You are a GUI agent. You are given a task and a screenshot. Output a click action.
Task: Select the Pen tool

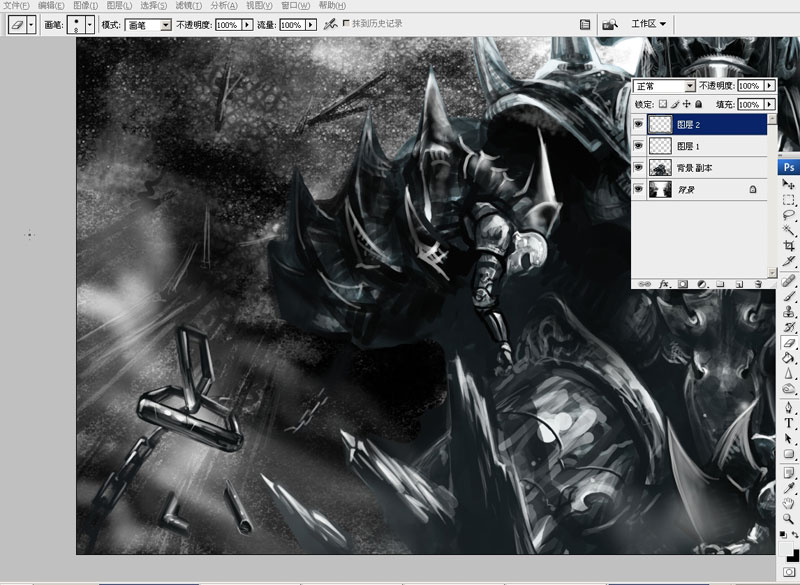[789, 408]
